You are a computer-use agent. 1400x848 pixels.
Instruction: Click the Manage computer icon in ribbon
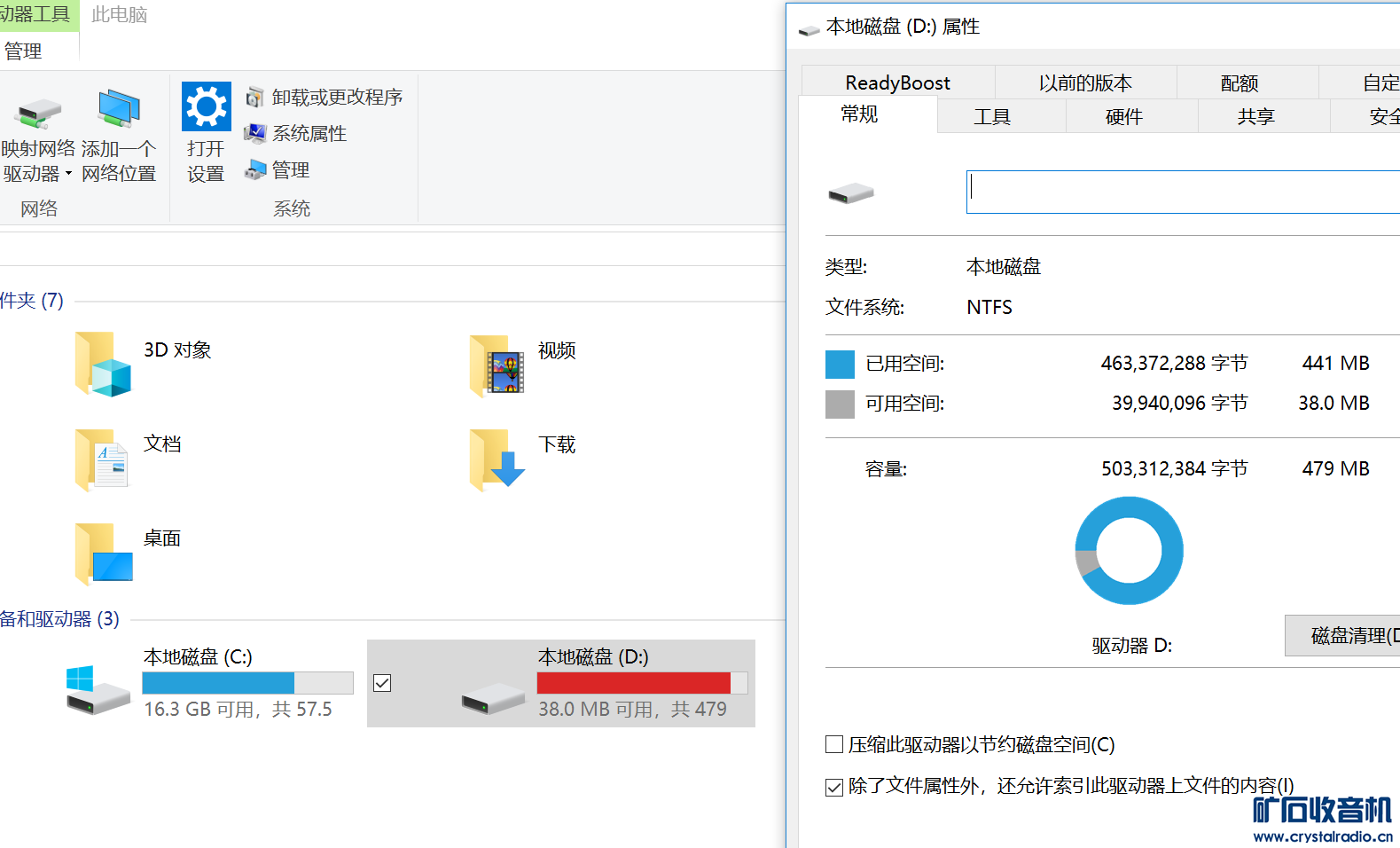(254, 169)
